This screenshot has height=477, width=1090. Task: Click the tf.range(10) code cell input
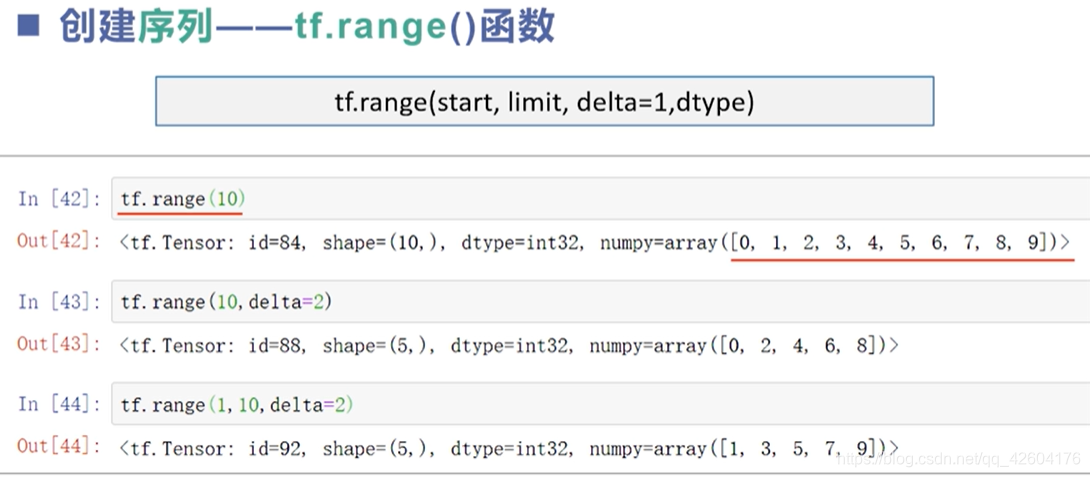(601, 199)
